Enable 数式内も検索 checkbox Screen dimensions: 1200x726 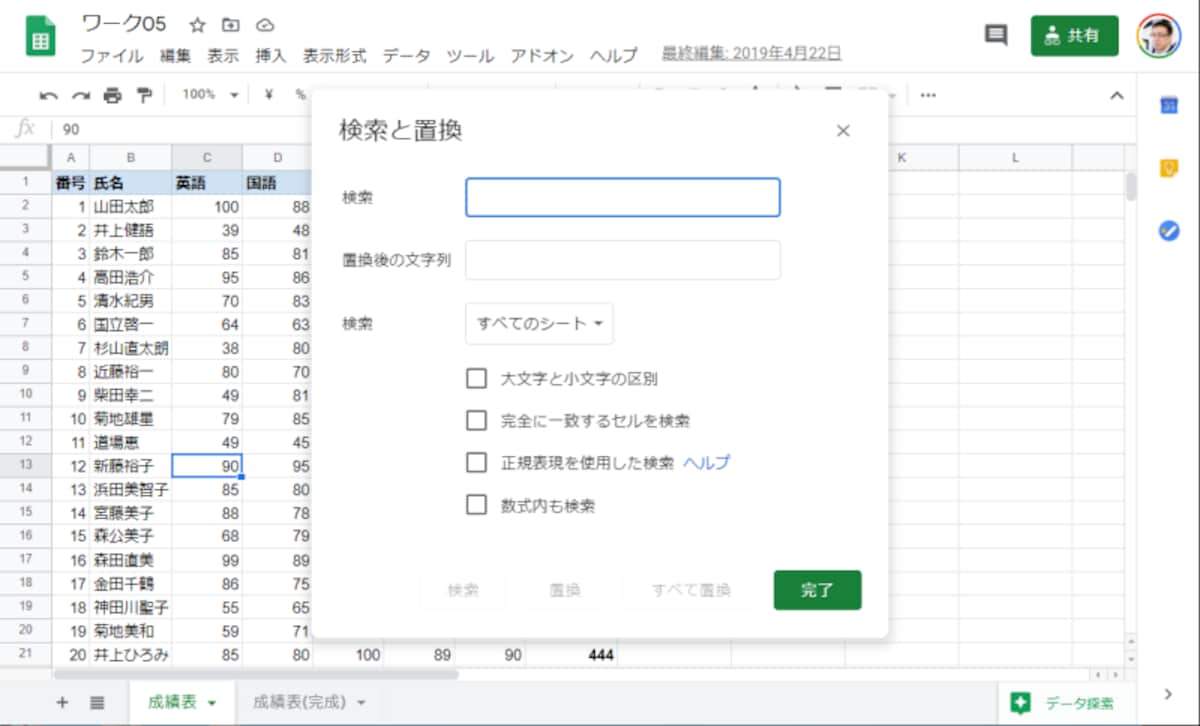[476, 505]
